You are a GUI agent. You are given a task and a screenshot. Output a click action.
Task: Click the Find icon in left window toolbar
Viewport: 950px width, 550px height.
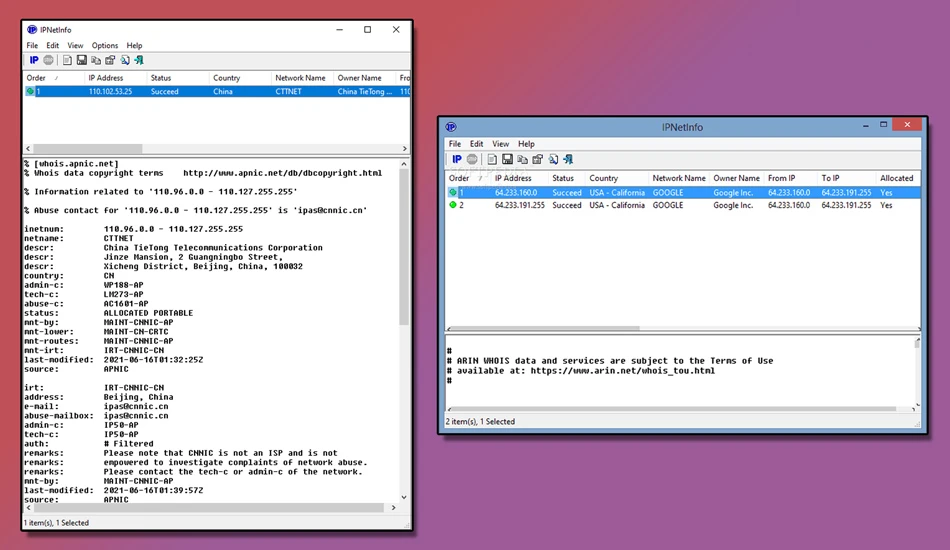click(125, 60)
